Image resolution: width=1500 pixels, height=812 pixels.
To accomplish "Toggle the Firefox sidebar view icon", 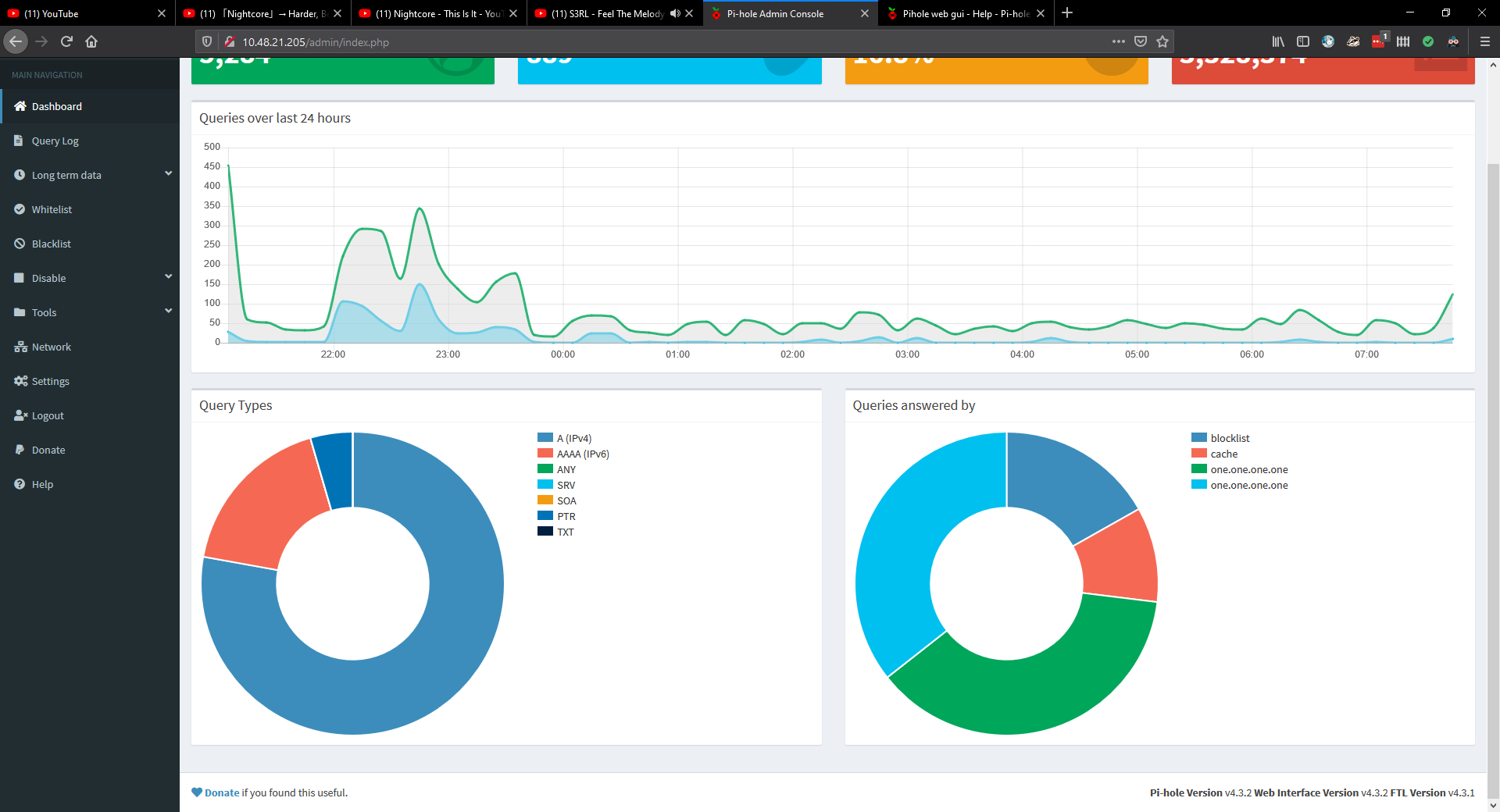I will pyautogui.click(x=1303, y=41).
